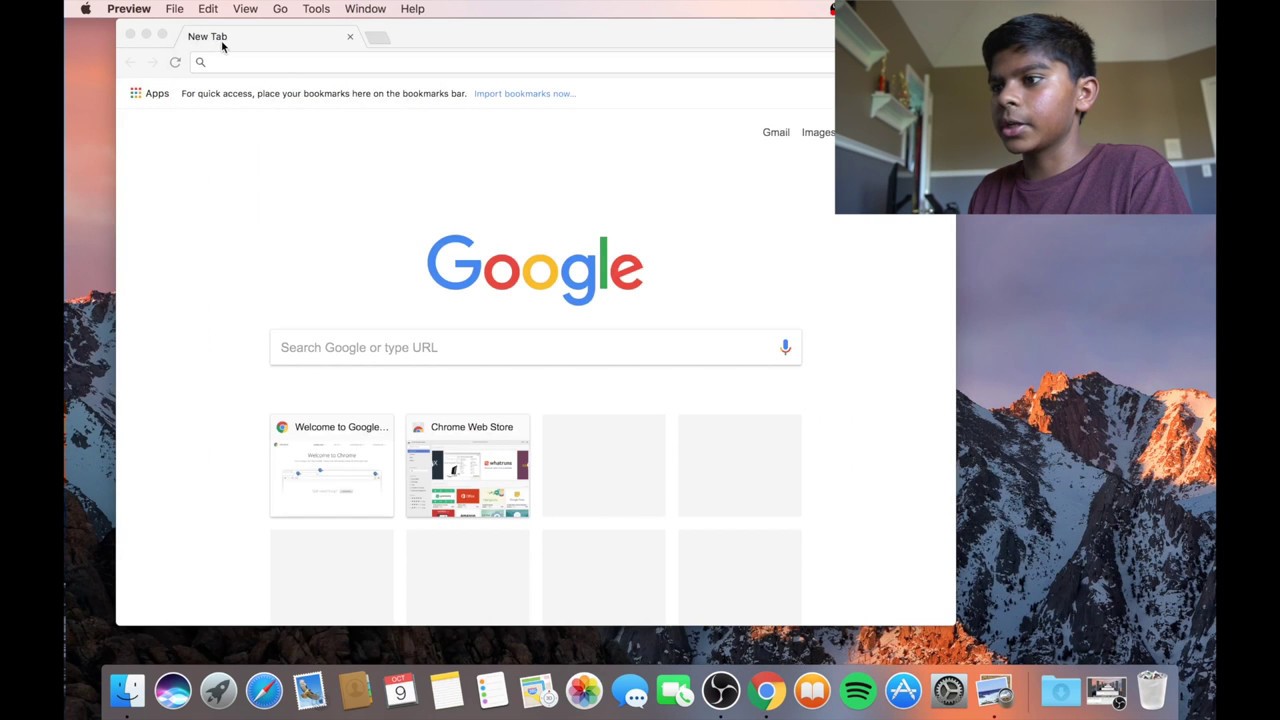Open the Help menu

[x=412, y=9]
